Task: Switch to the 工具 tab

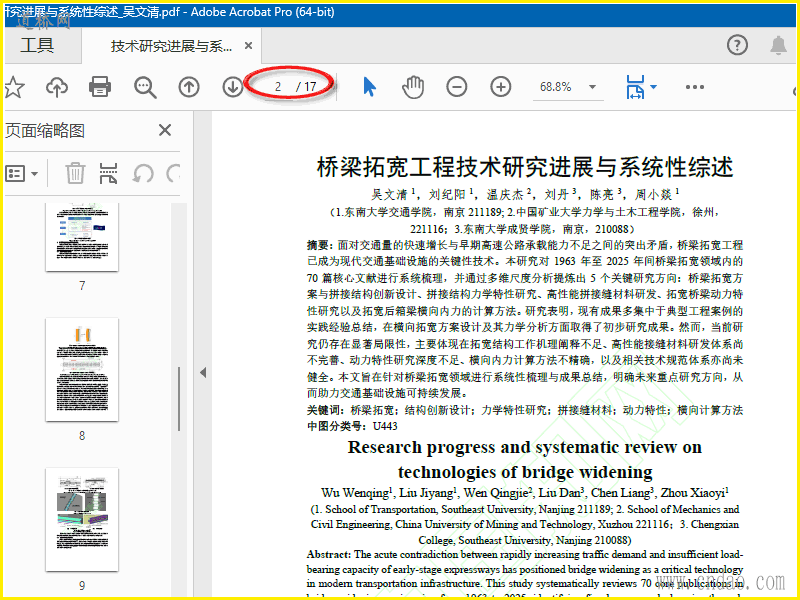Action: (37, 45)
